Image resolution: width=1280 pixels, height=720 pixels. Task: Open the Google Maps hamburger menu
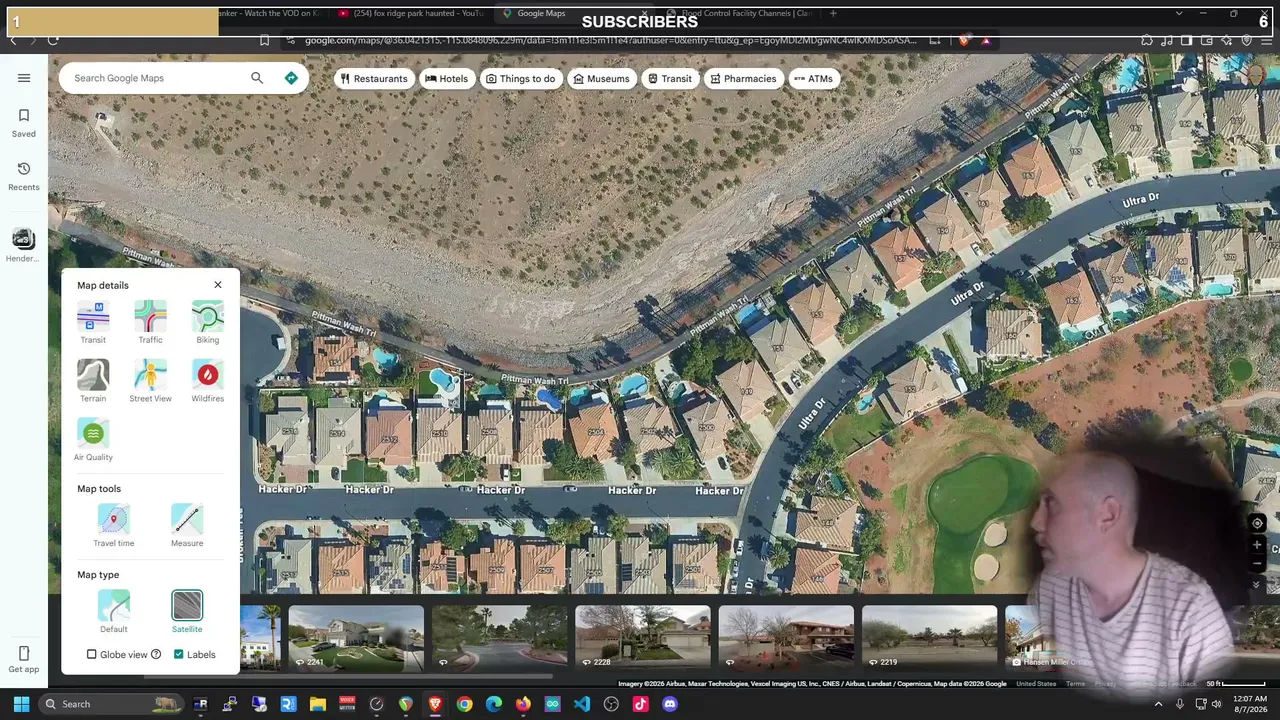tap(24, 78)
